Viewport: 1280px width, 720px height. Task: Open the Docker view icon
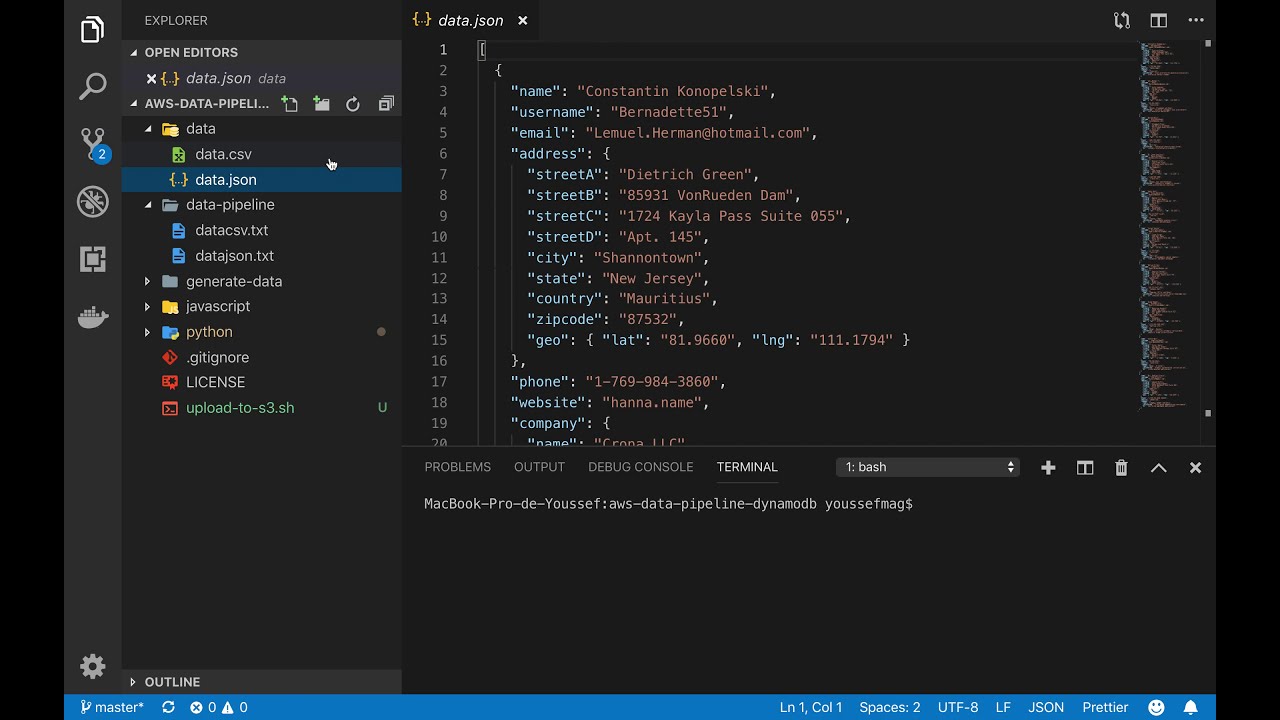pos(93,317)
